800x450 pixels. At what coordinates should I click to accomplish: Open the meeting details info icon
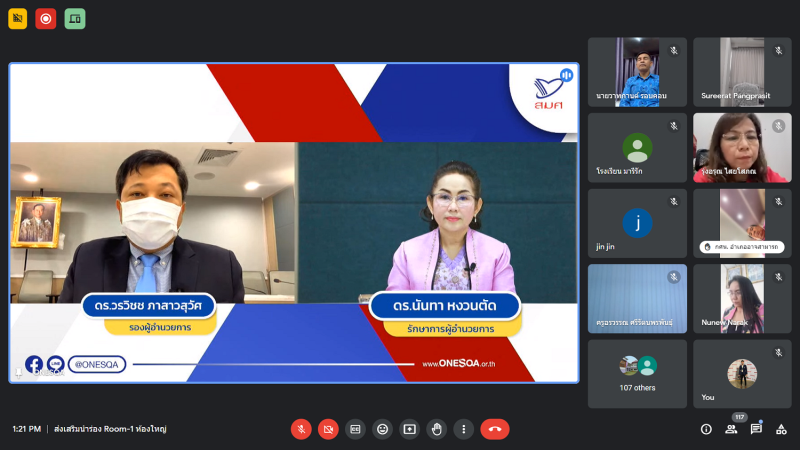click(x=706, y=429)
